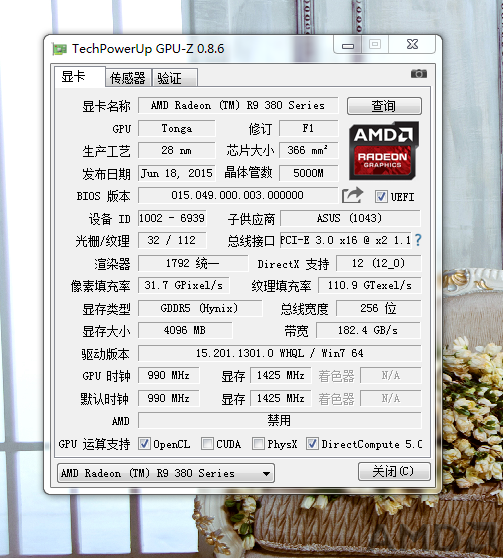Switch to the 显卡 tab
The image size is (503, 558).
click(80, 76)
